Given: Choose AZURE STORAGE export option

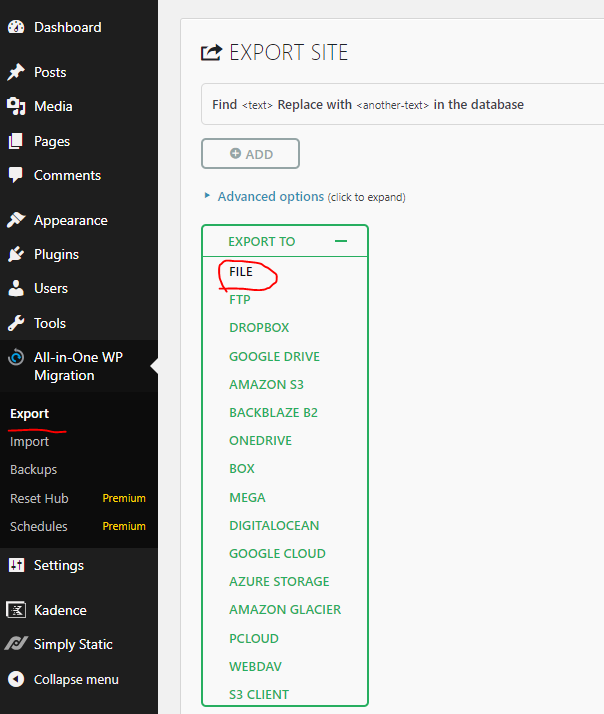Looking at the screenshot, I should tap(279, 581).
